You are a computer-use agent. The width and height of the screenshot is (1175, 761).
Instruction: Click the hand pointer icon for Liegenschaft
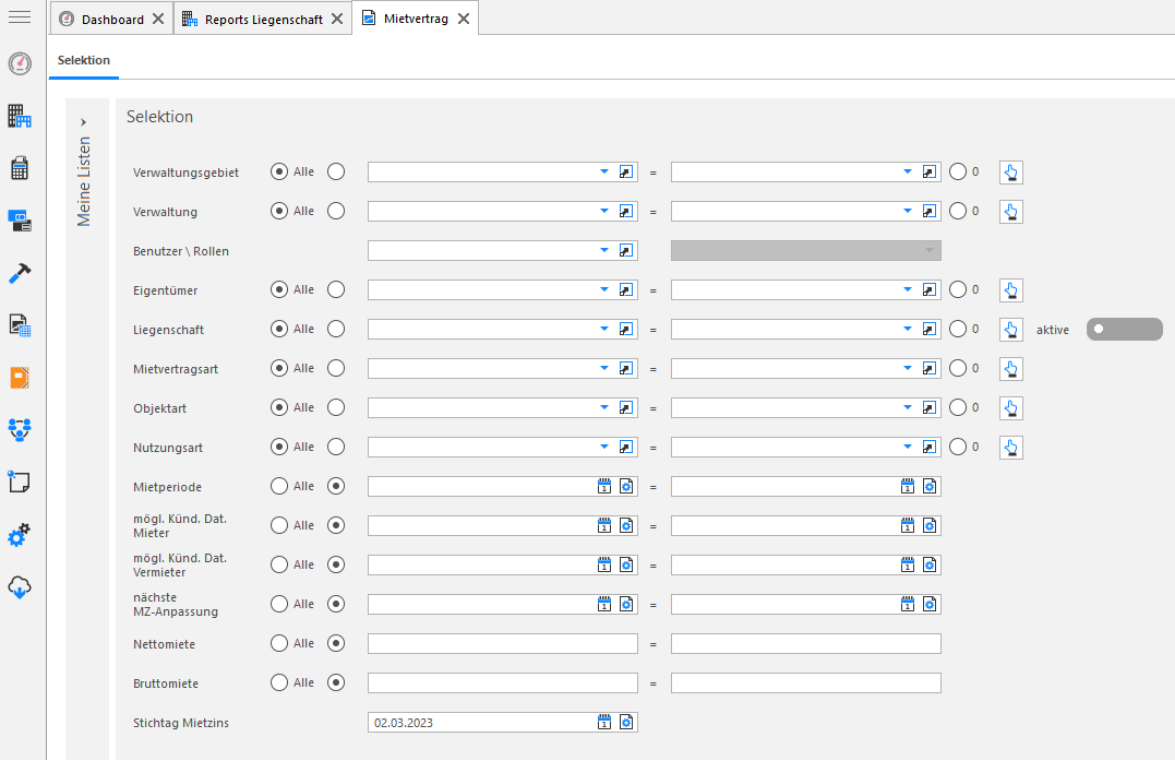[1011, 330]
